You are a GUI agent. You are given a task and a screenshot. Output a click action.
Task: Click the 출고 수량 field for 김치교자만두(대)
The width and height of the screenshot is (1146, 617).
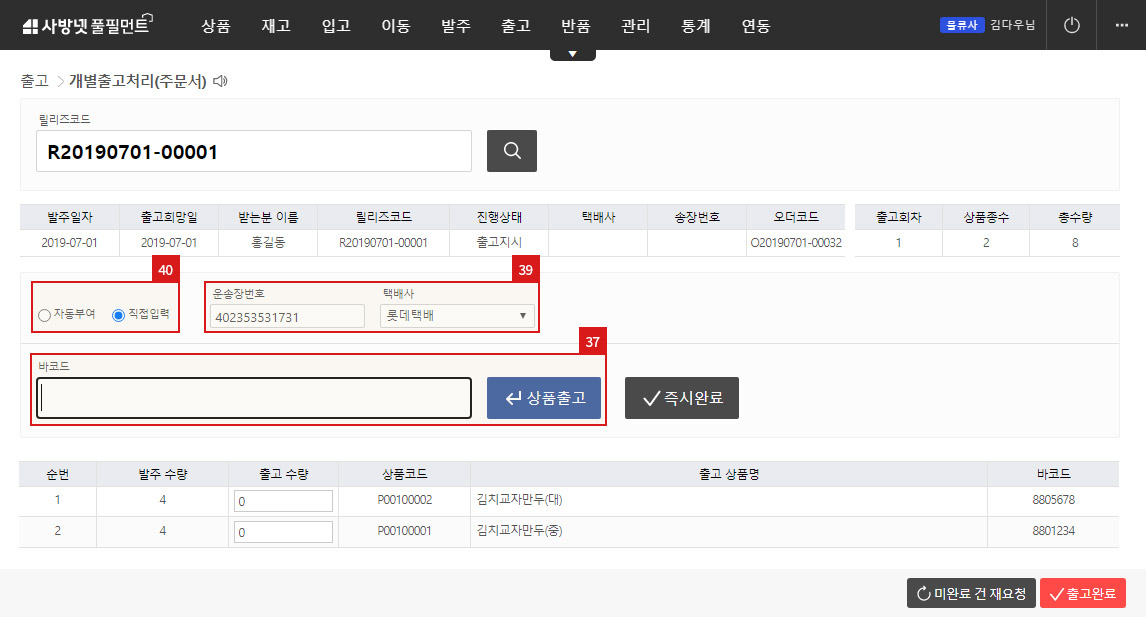pos(283,499)
